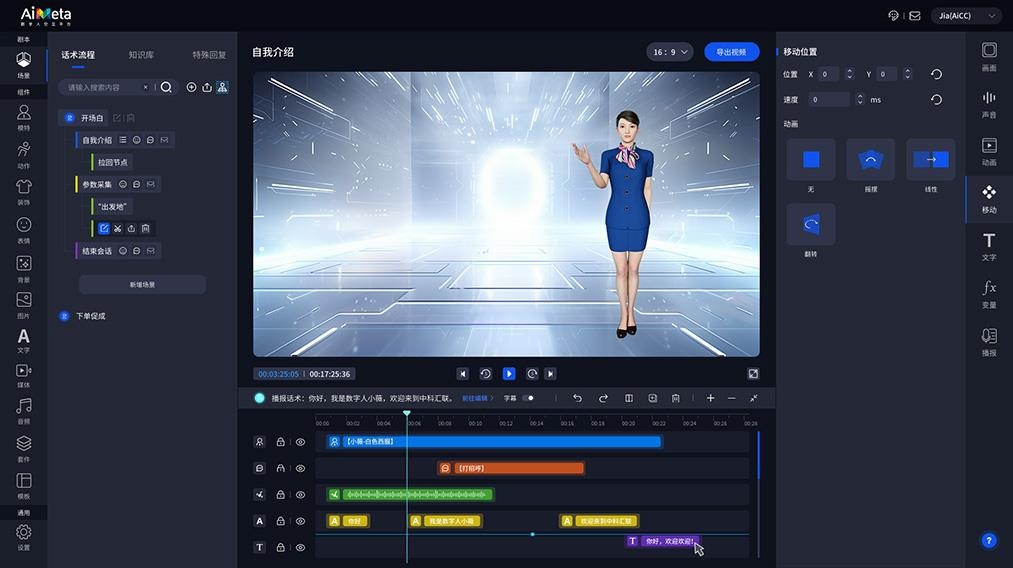Viewport: 1013px width, 568px height.
Task: Select the 摇摆 swing animation preset
Action: pyautogui.click(x=870, y=164)
